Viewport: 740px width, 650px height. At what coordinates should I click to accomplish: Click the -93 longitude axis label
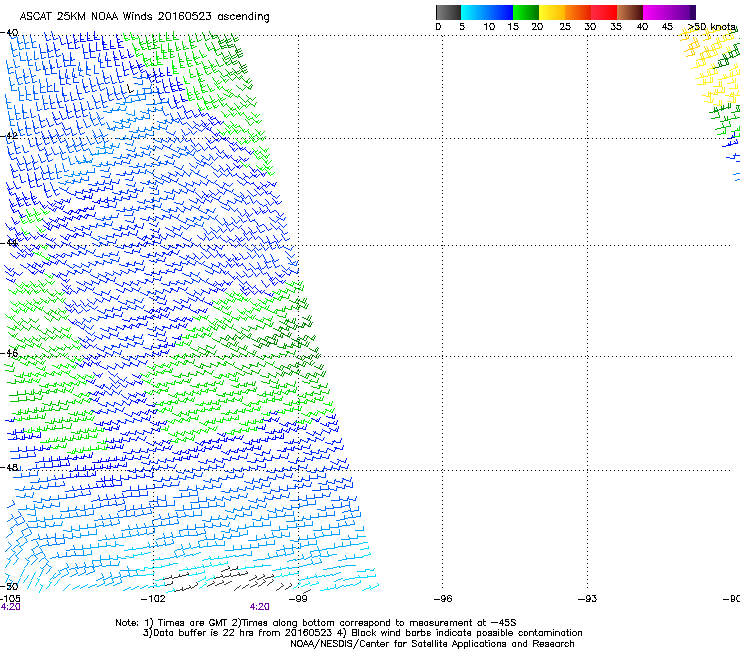pyautogui.click(x=587, y=599)
